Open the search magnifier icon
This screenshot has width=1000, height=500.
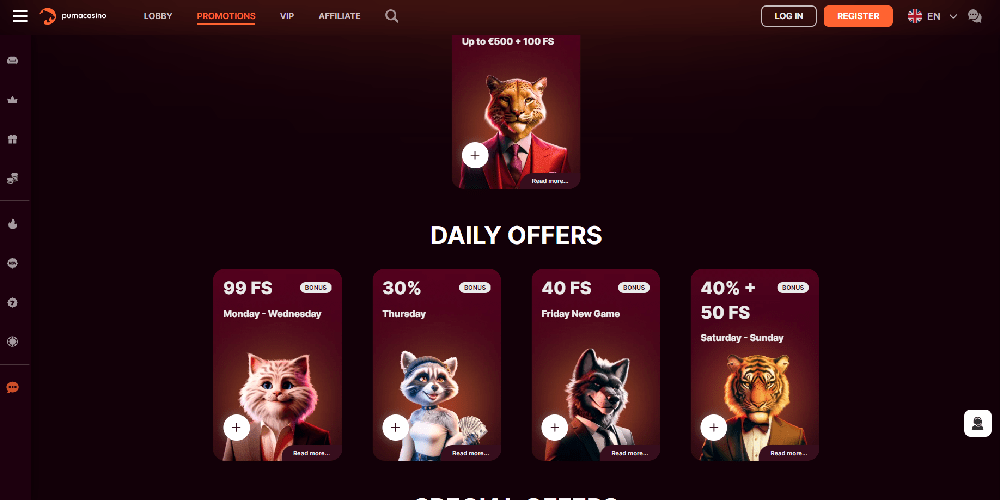click(392, 16)
